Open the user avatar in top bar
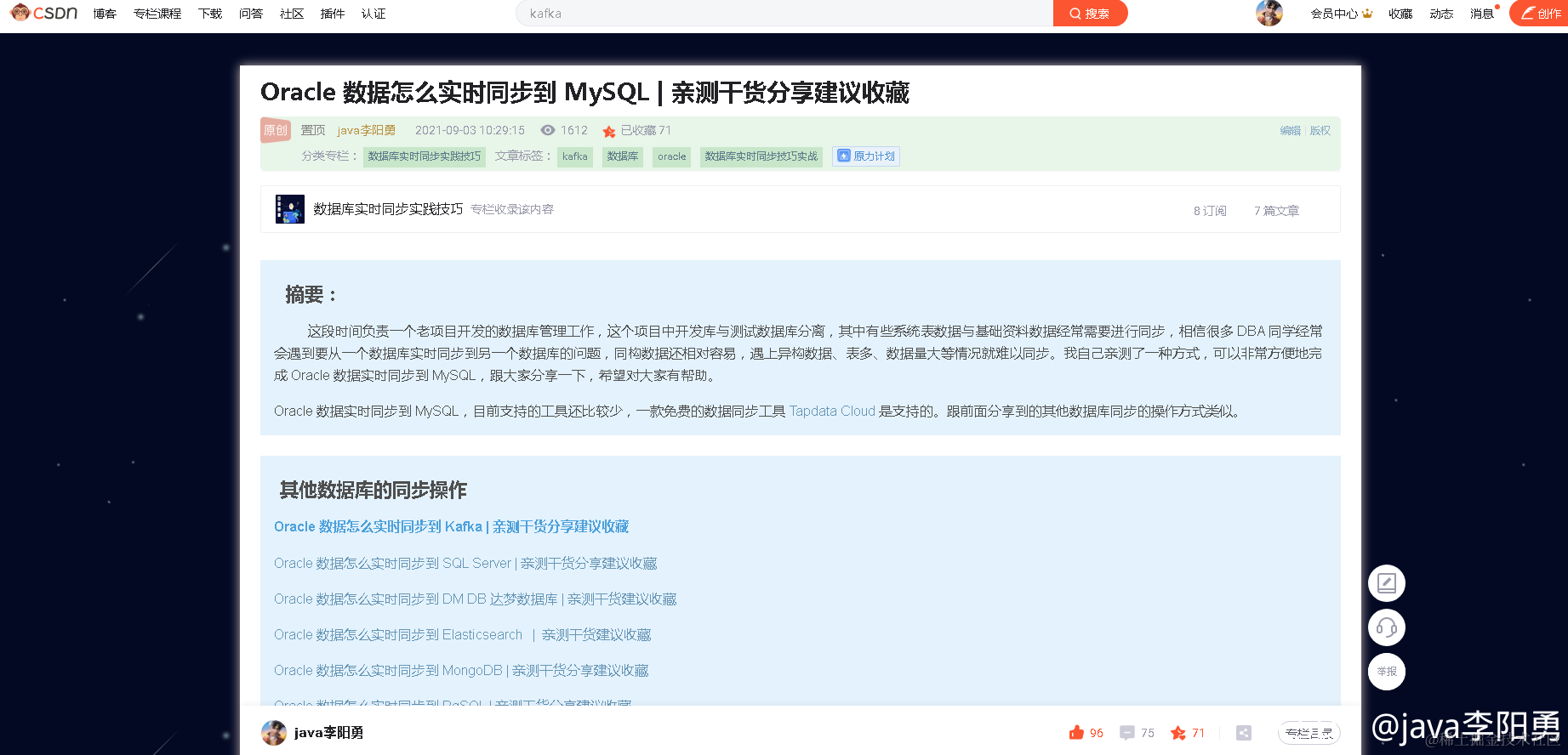Image resolution: width=1568 pixels, height=755 pixels. click(1269, 14)
